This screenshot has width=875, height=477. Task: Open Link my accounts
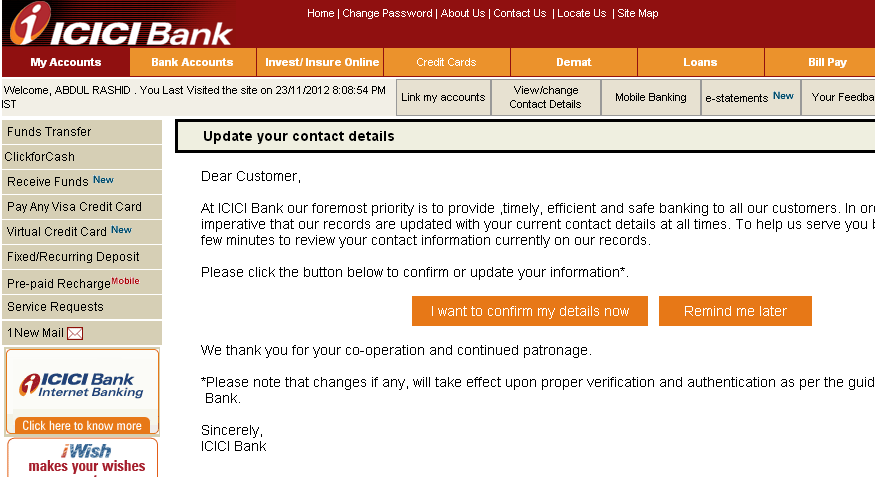click(443, 97)
